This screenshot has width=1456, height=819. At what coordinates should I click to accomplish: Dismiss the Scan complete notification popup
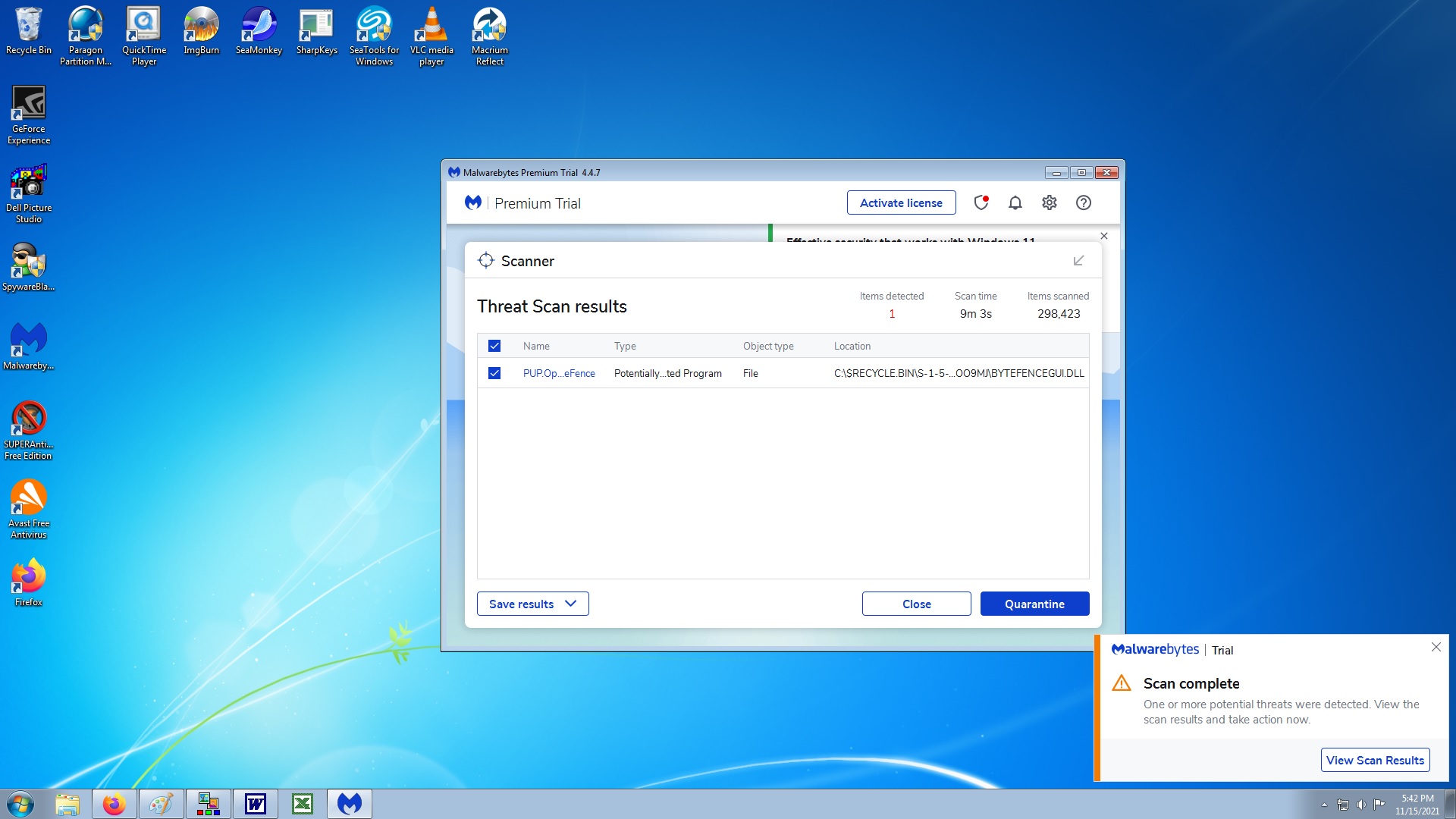coord(1436,647)
